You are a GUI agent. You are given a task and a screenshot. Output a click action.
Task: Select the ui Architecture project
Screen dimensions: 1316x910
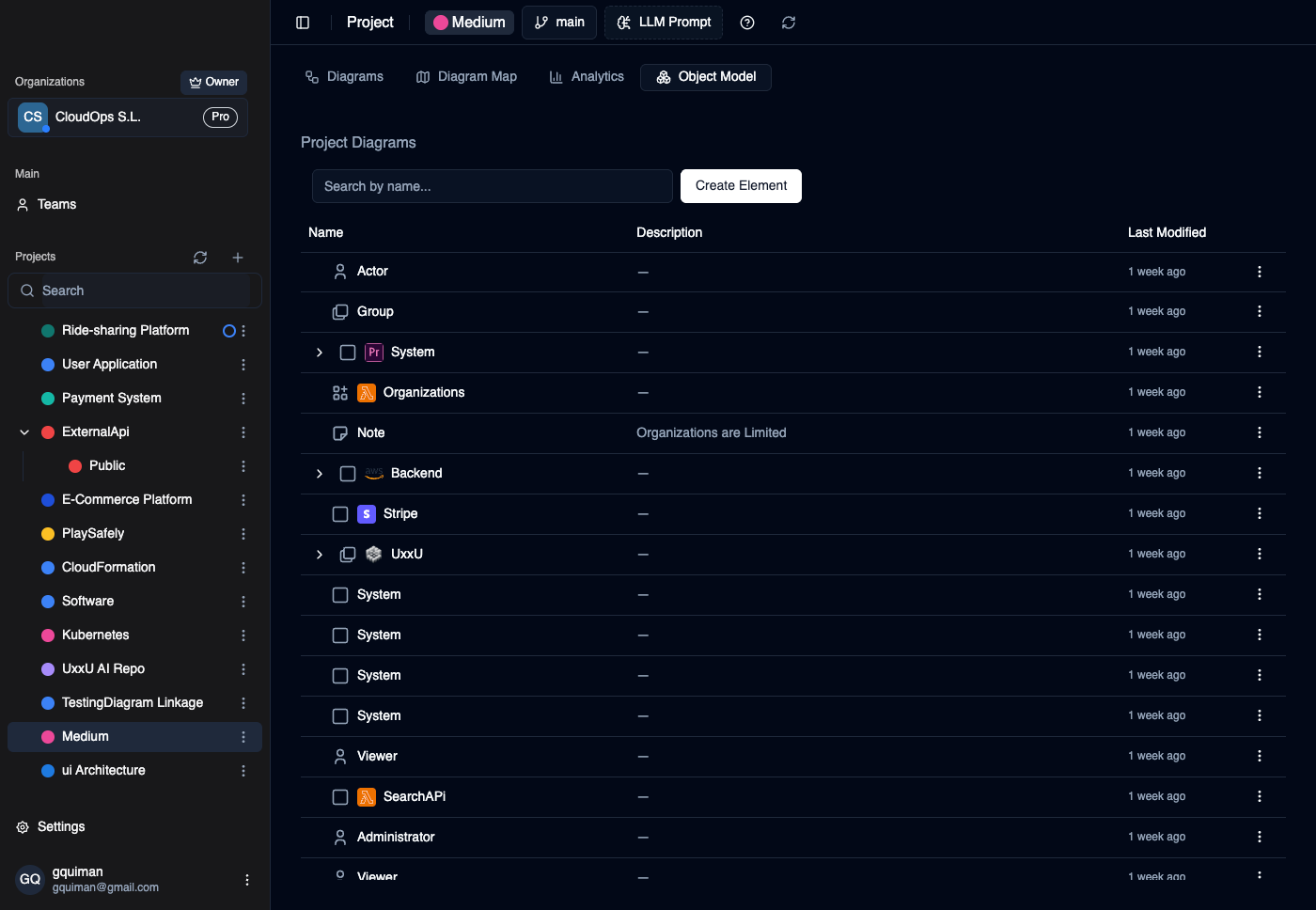134,771
